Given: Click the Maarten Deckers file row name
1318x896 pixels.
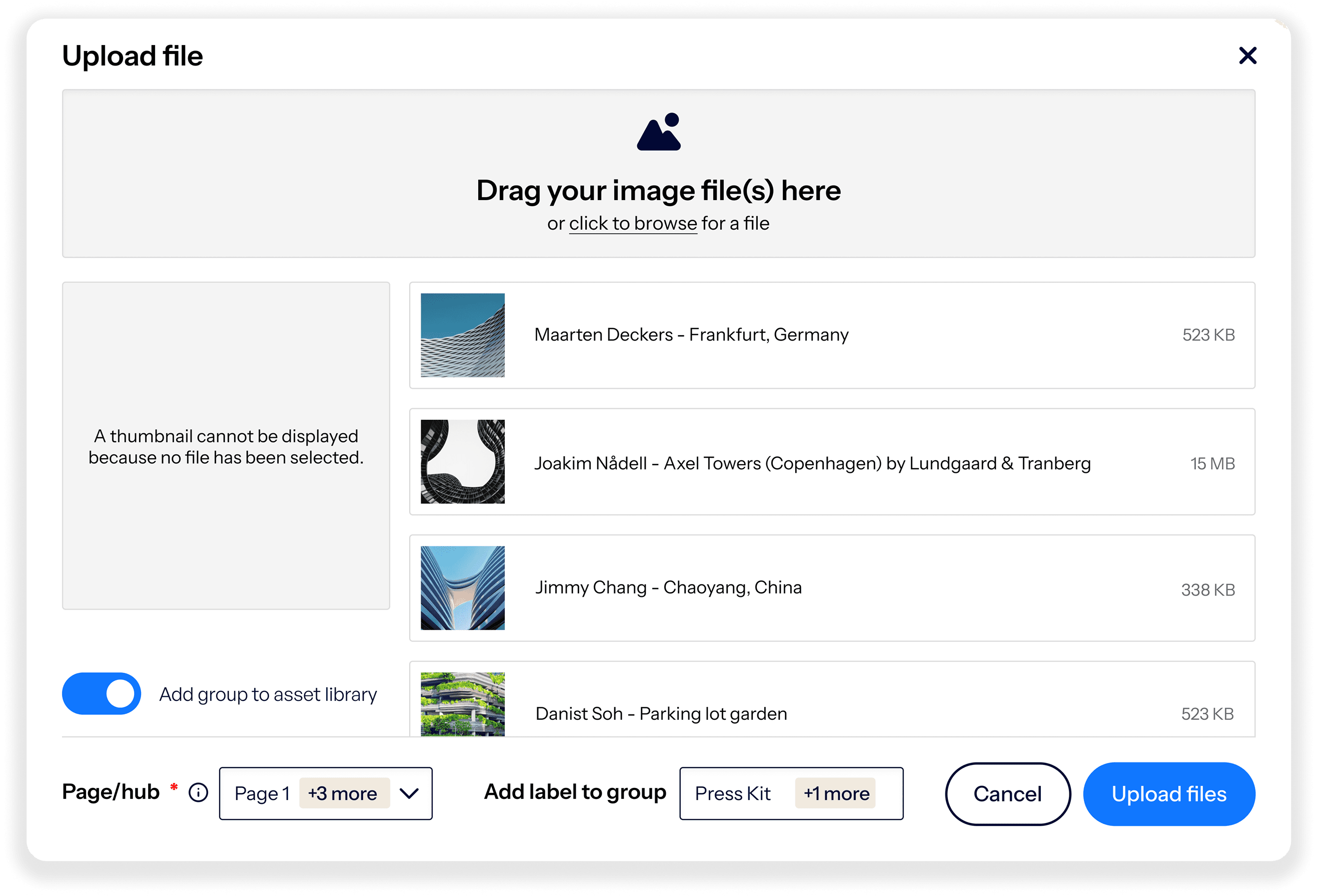Looking at the screenshot, I should [691, 335].
